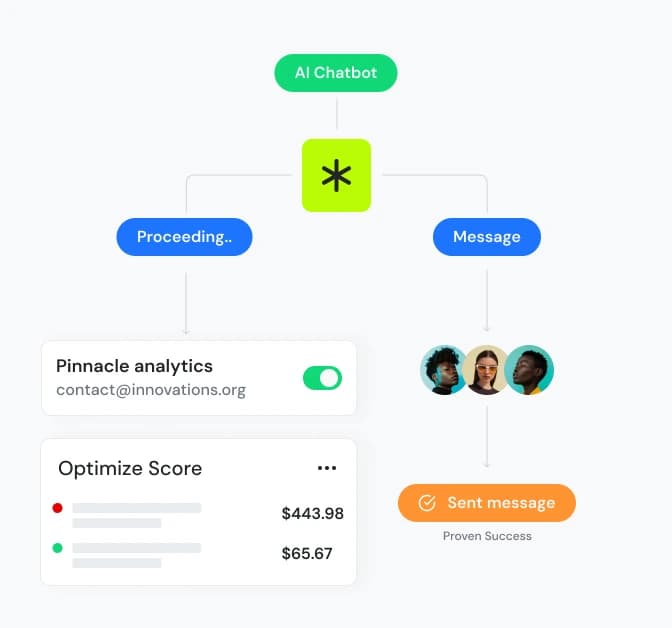Open the three-dot menu on Optimize Score
Screen dimensions: 672x628
coord(327,468)
